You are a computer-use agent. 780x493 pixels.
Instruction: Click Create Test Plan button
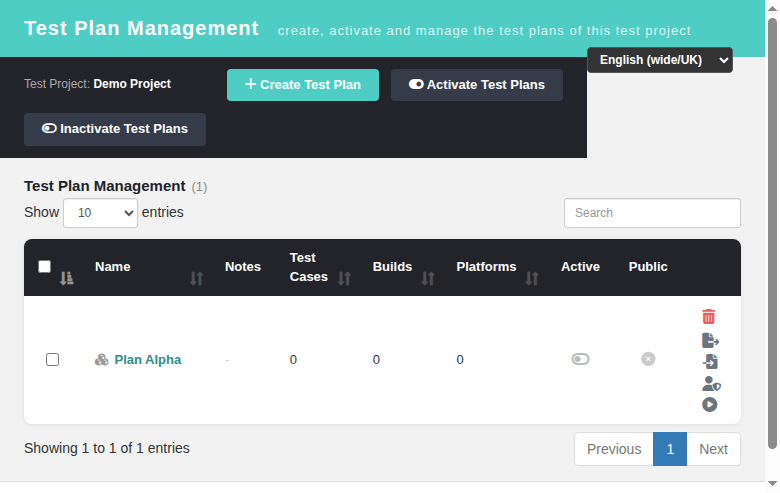303,85
